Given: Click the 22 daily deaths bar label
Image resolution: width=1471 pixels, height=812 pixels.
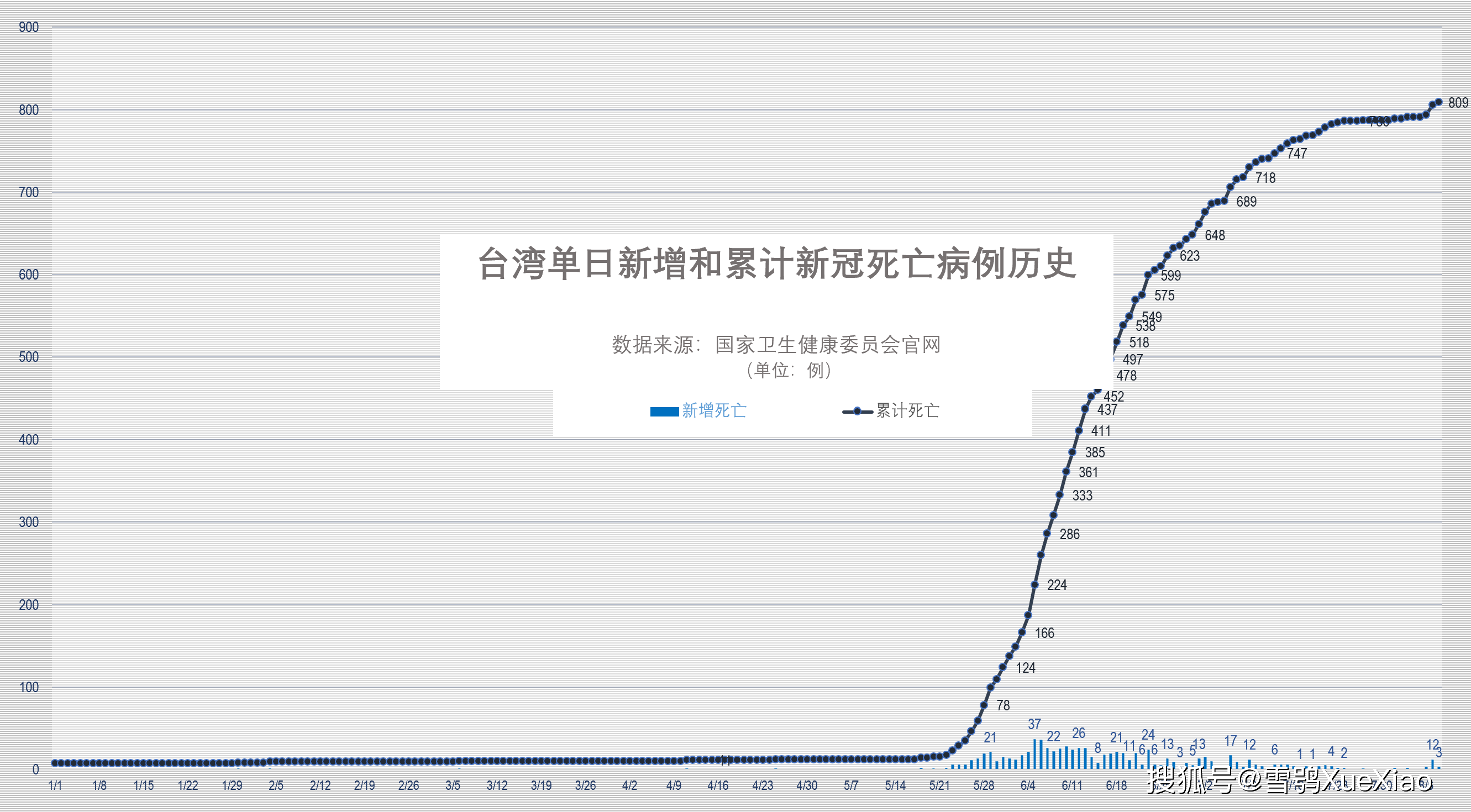Looking at the screenshot, I should (x=1054, y=737).
